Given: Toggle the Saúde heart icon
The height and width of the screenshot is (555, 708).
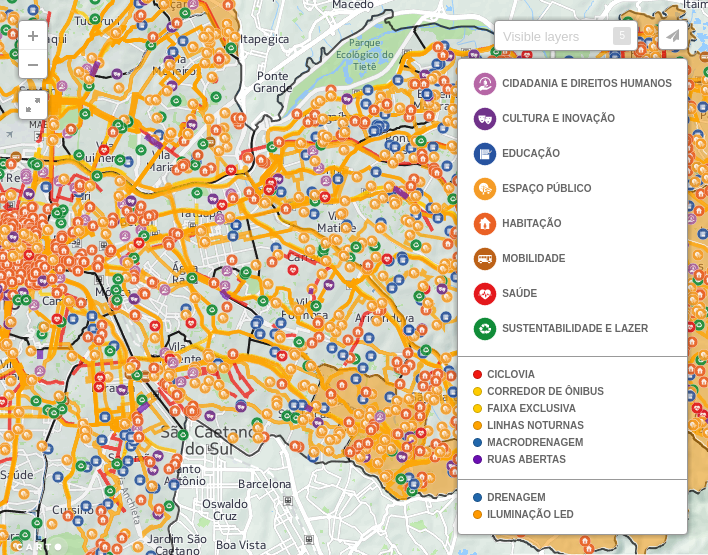Looking at the screenshot, I should tap(485, 294).
